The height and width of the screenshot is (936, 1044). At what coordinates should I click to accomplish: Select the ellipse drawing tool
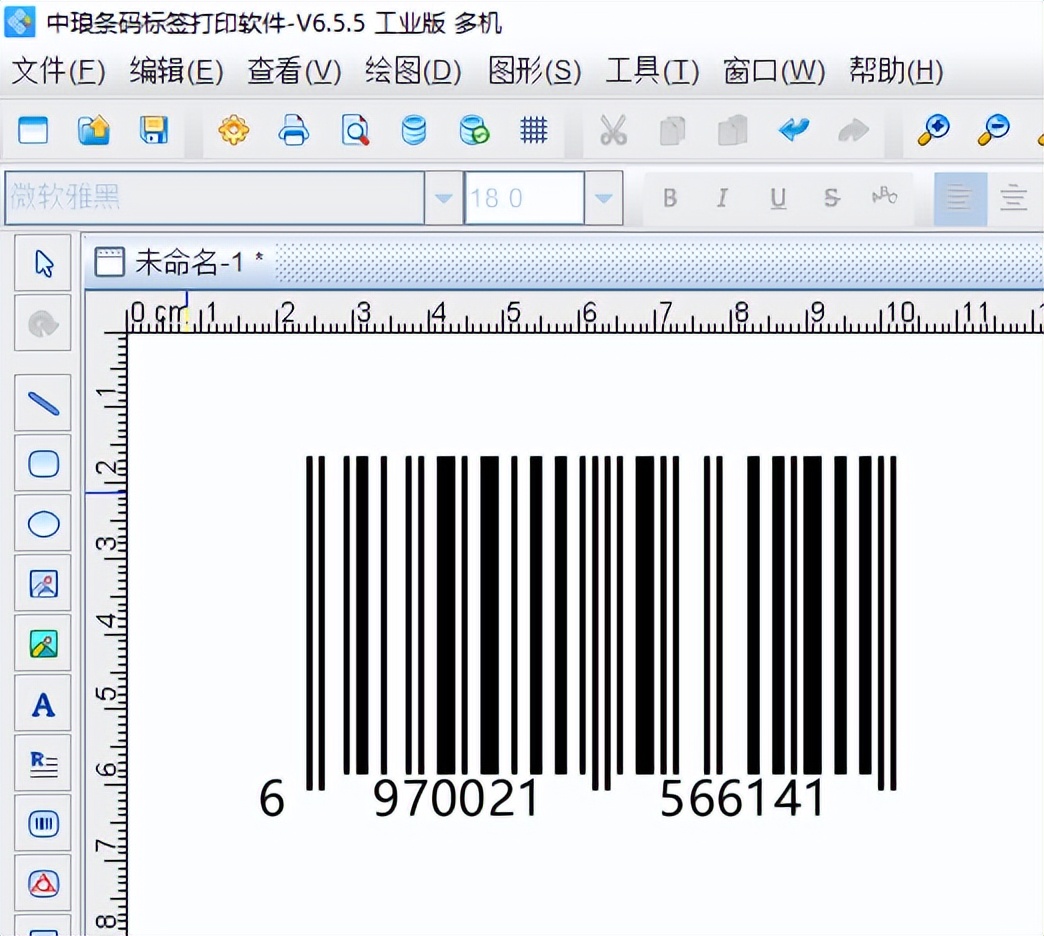click(x=43, y=523)
